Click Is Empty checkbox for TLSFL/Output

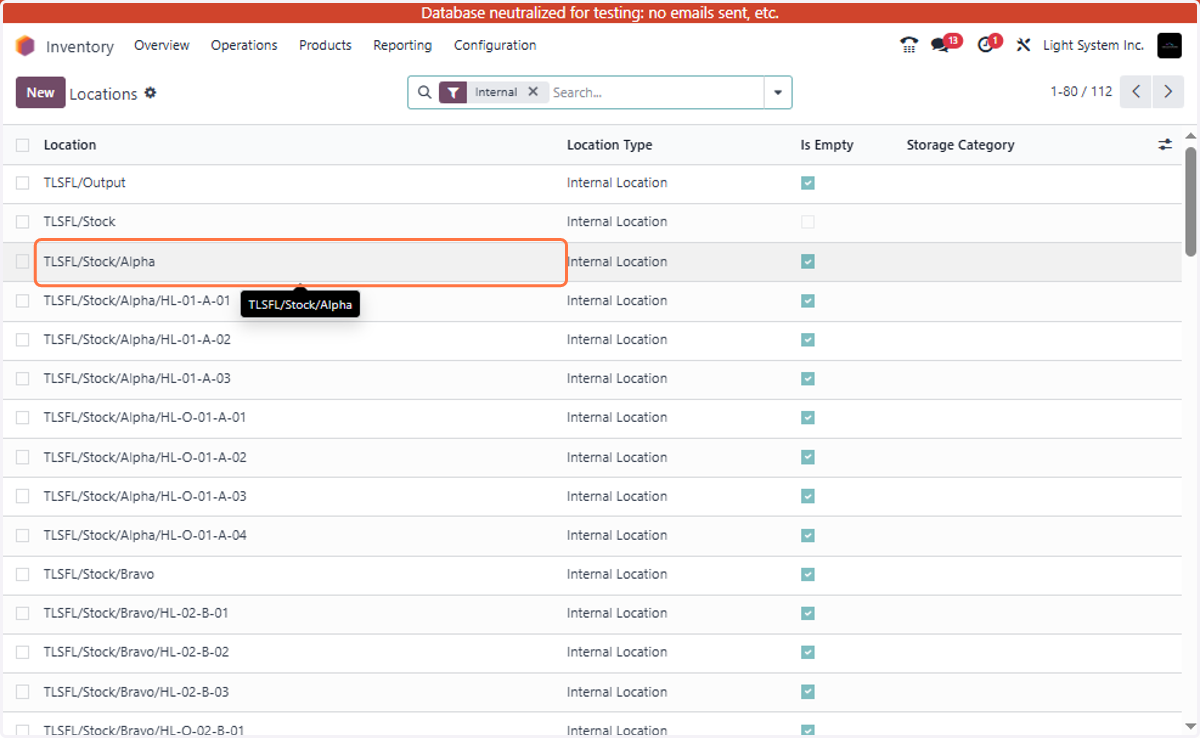pyautogui.click(x=808, y=183)
